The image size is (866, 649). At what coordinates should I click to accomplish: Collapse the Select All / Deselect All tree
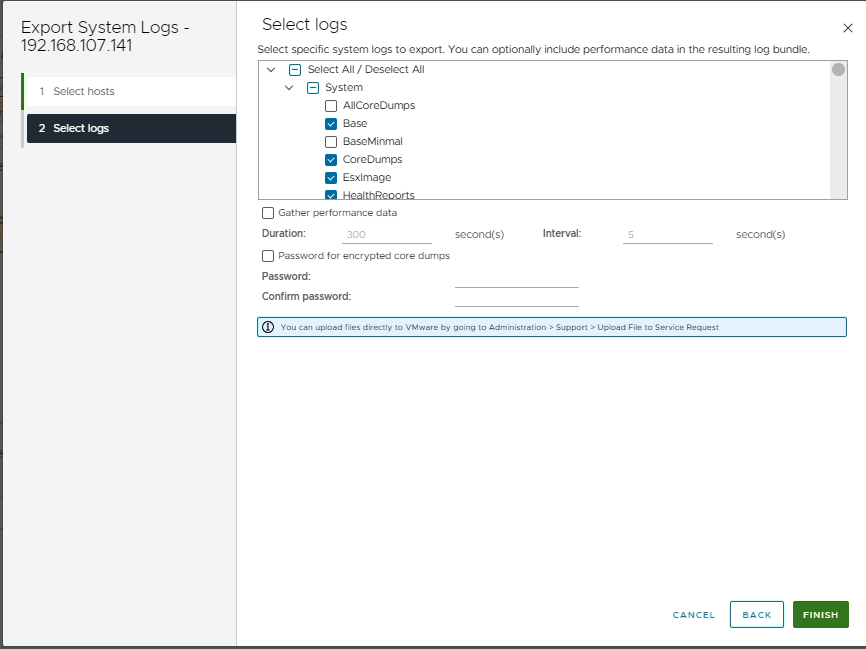pos(271,70)
